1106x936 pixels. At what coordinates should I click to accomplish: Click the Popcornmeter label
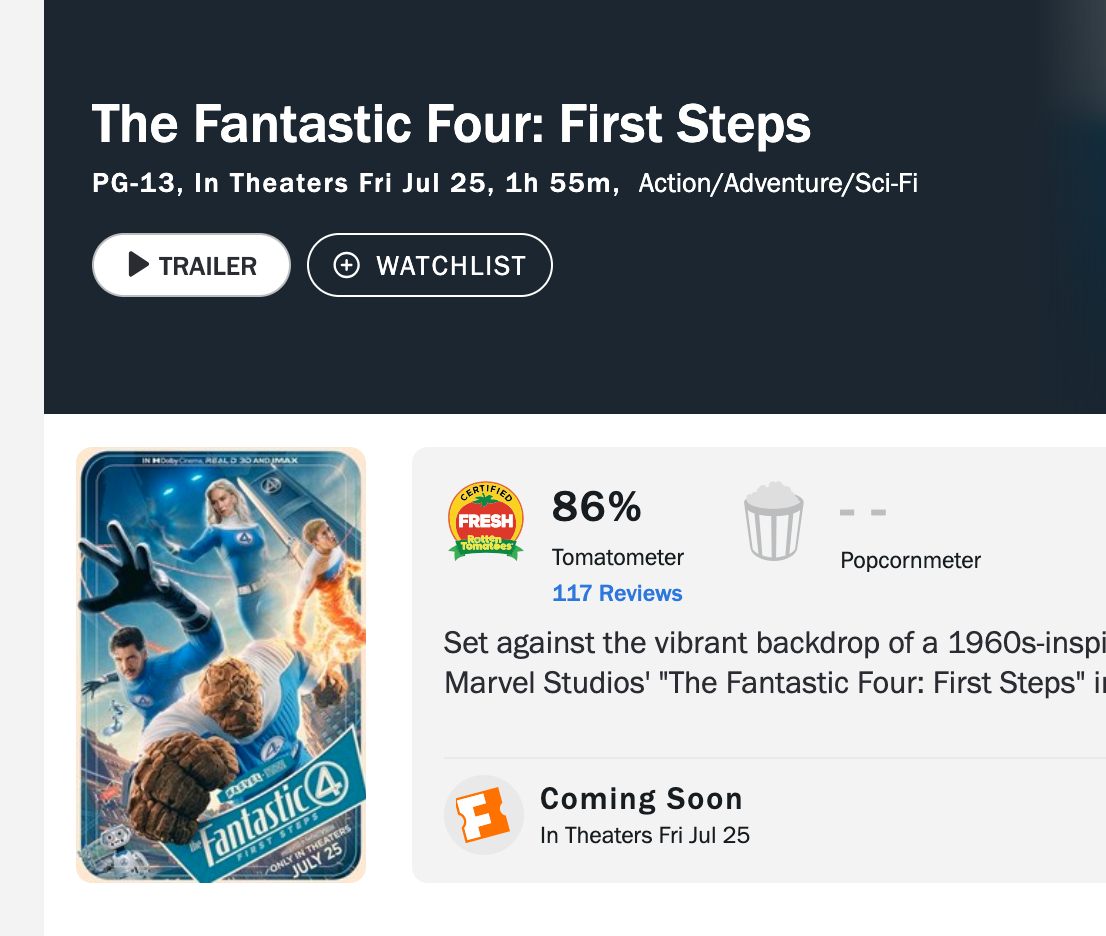pos(910,560)
